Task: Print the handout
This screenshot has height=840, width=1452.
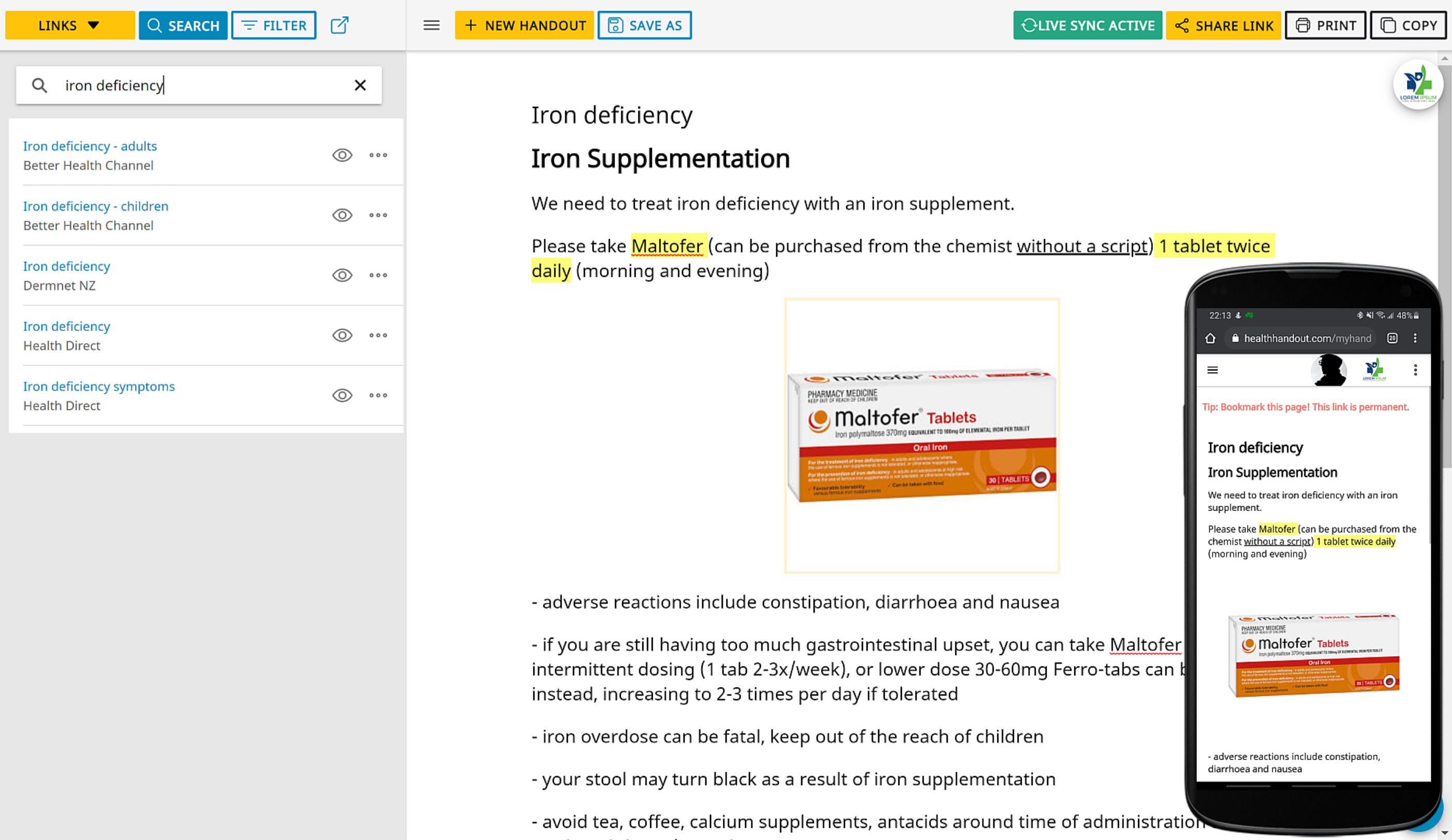Action: coord(1325,25)
